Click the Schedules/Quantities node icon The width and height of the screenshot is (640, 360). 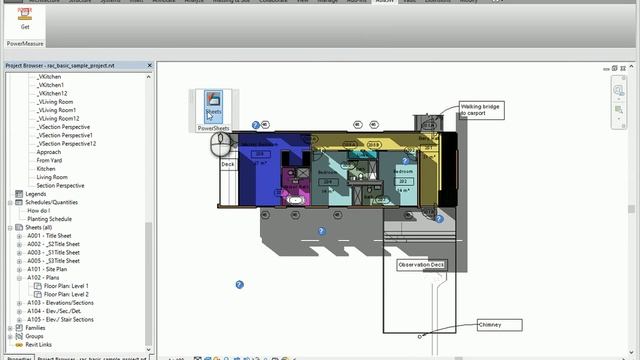(19, 202)
